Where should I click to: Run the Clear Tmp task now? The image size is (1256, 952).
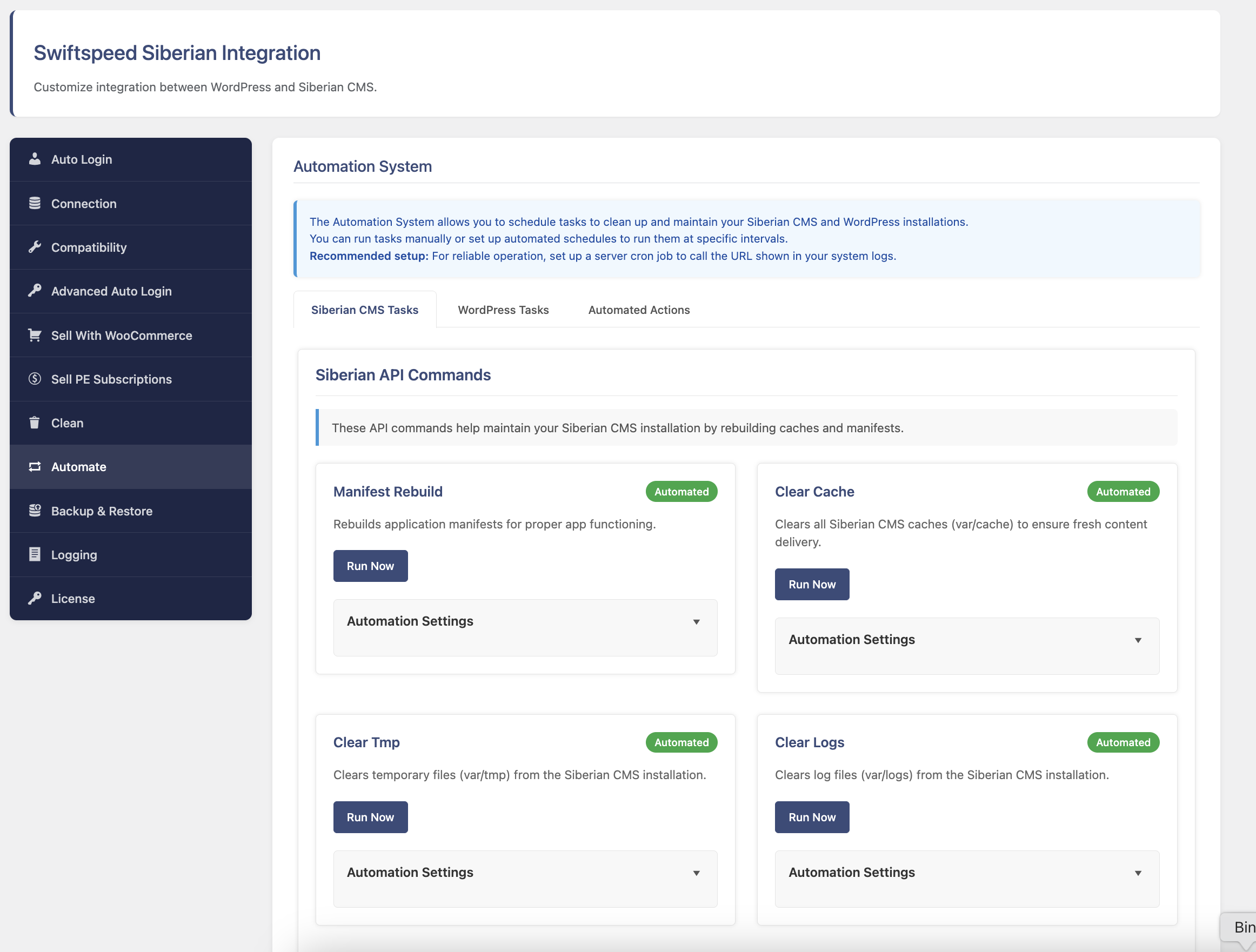(x=370, y=817)
